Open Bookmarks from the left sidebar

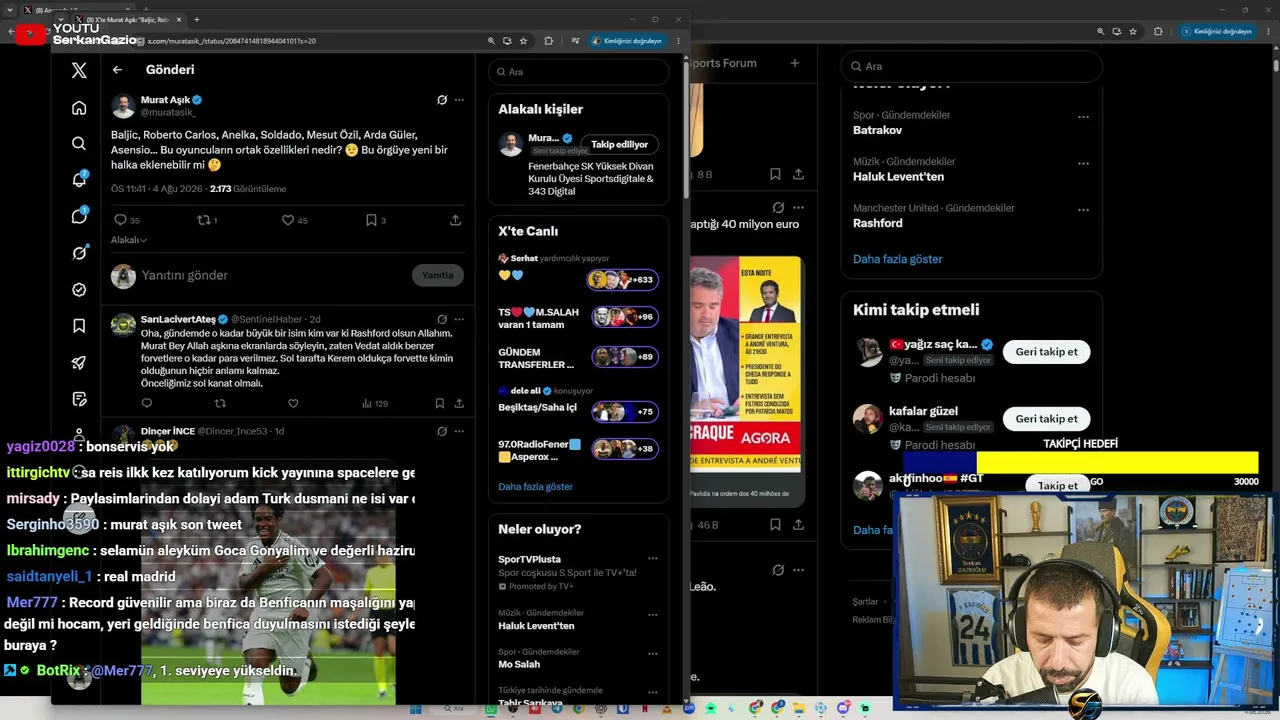pos(79,326)
